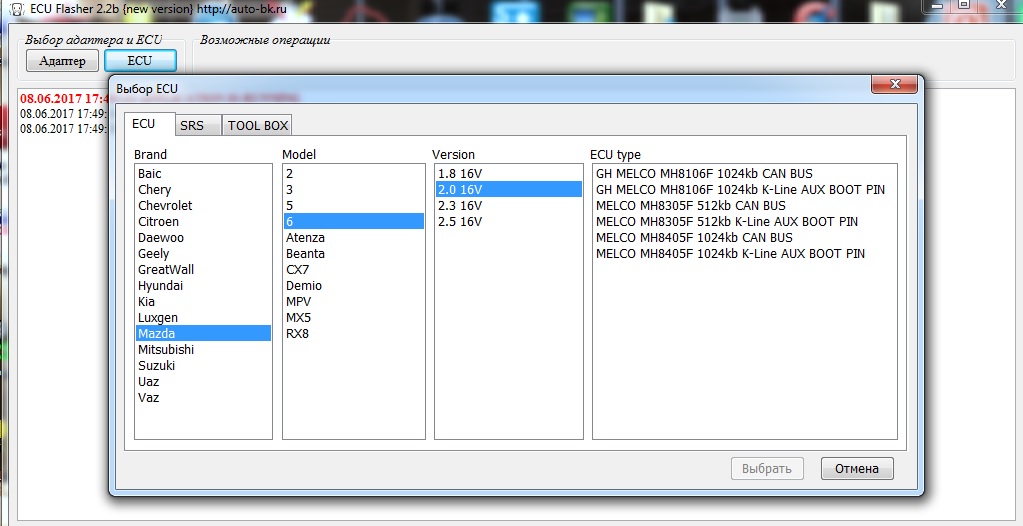
Task: Select MELCO MH8305F 512kb CAN BUS
Action: tap(744, 206)
